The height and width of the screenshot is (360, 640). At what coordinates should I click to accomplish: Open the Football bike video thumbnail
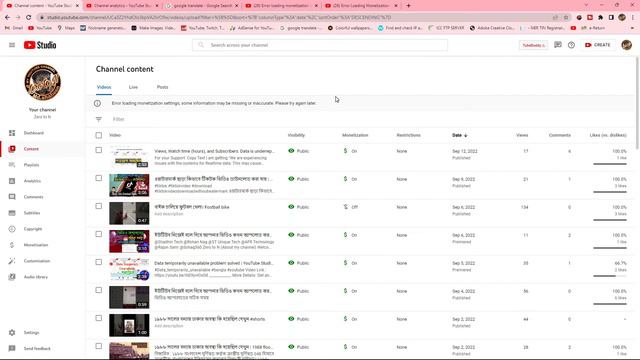click(x=129, y=213)
